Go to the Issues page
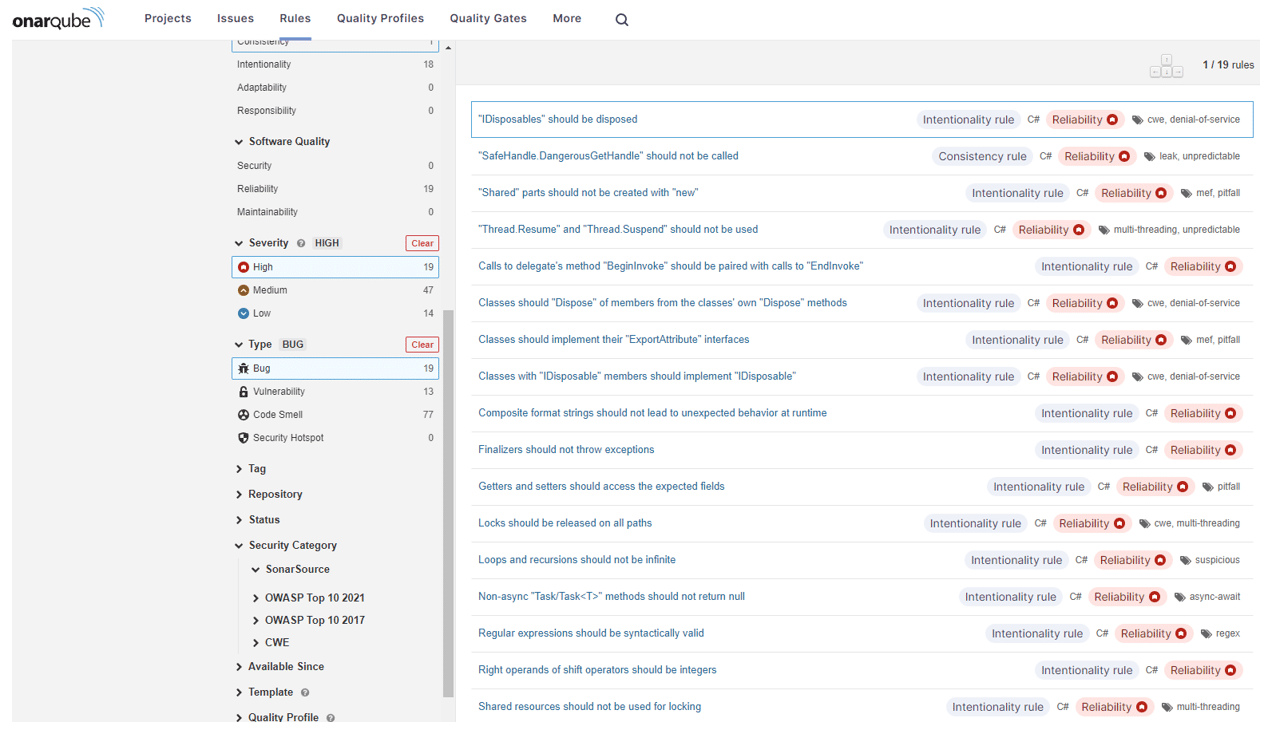The width and height of the screenshot is (1277, 733). (235, 18)
